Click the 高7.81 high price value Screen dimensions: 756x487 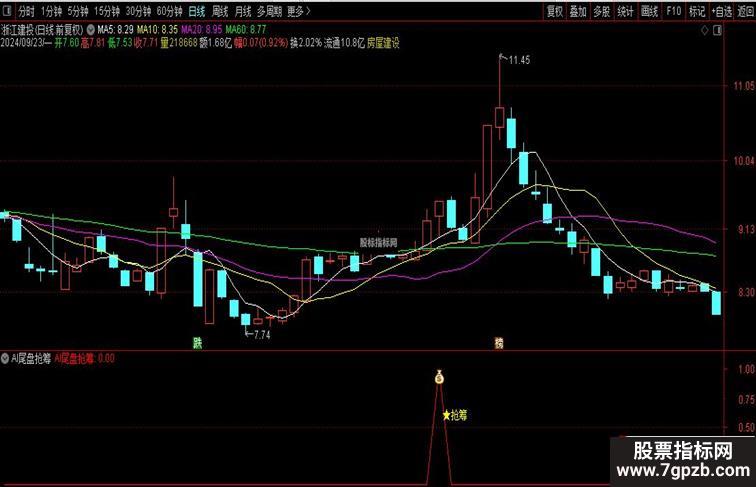pos(93,43)
